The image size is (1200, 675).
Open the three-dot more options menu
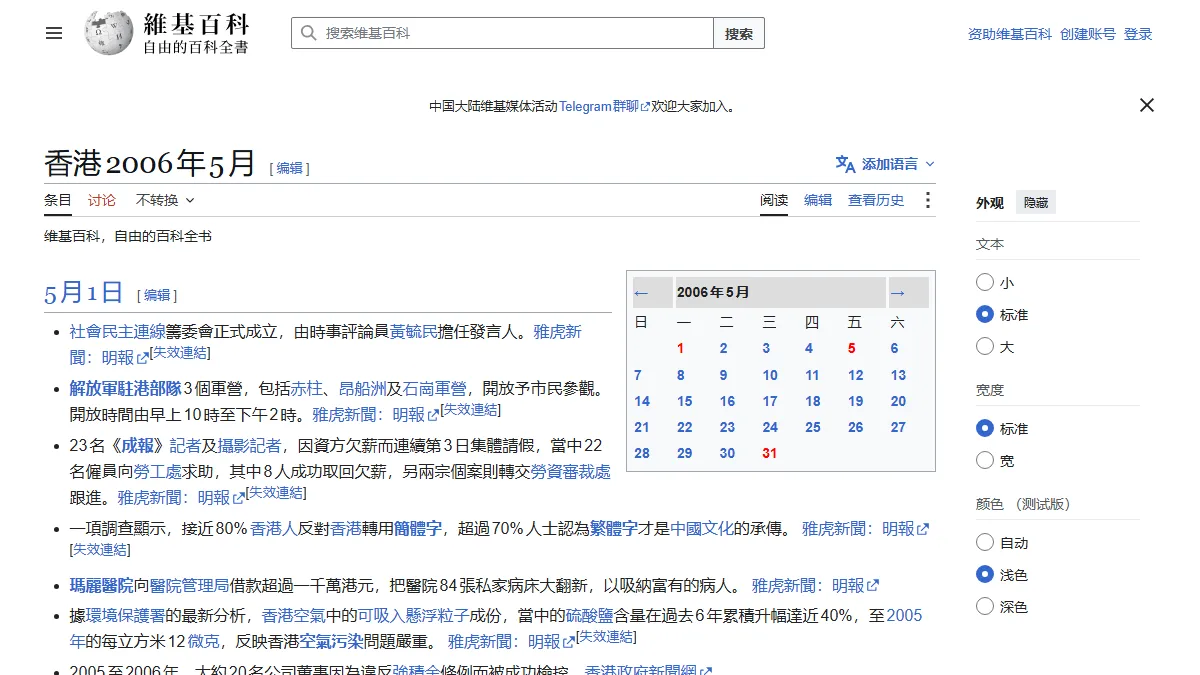(x=927, y=200)
